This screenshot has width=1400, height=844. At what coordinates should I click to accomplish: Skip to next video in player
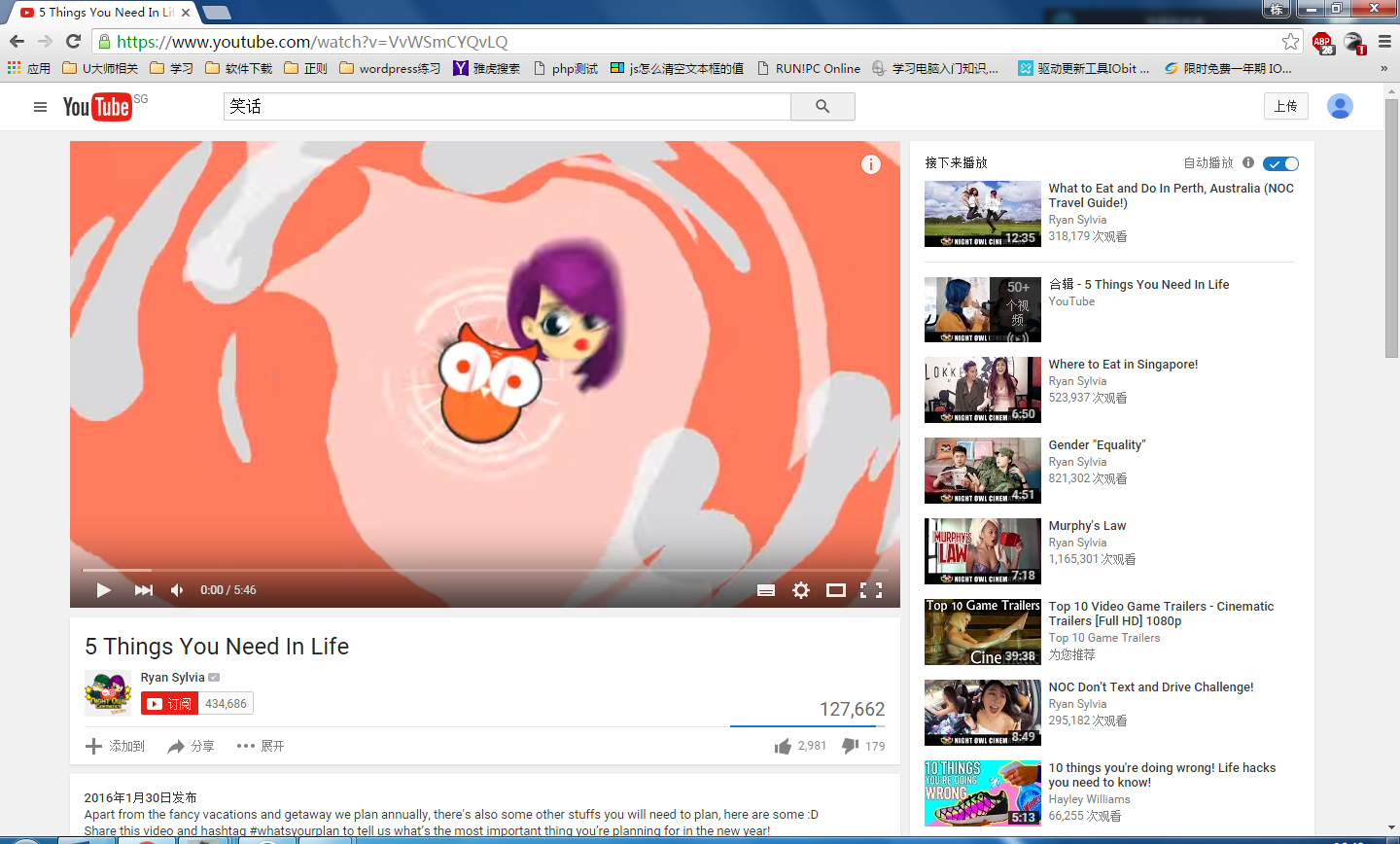[x=144, y=590]
